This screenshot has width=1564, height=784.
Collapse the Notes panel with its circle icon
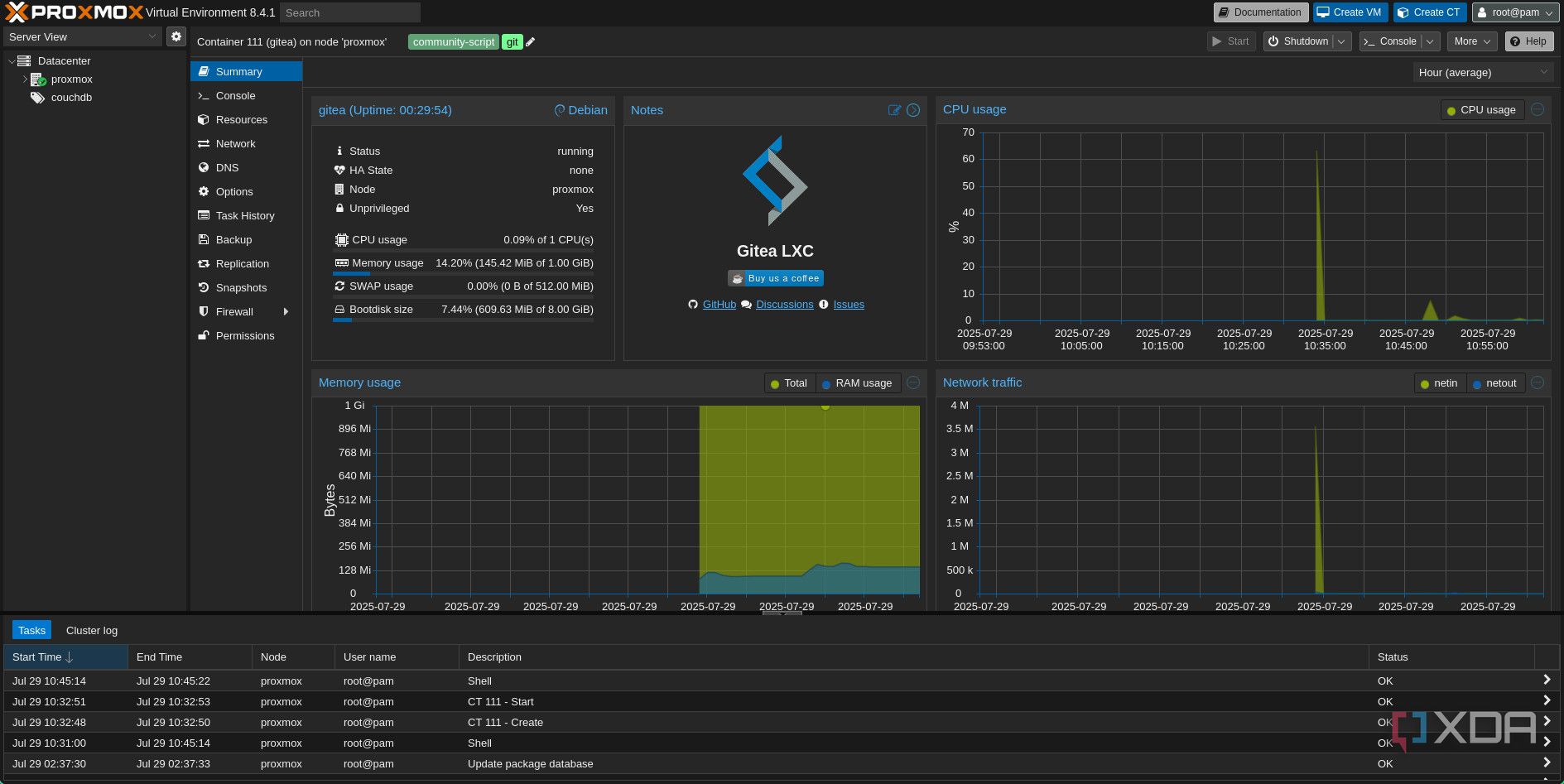point(913,110)
